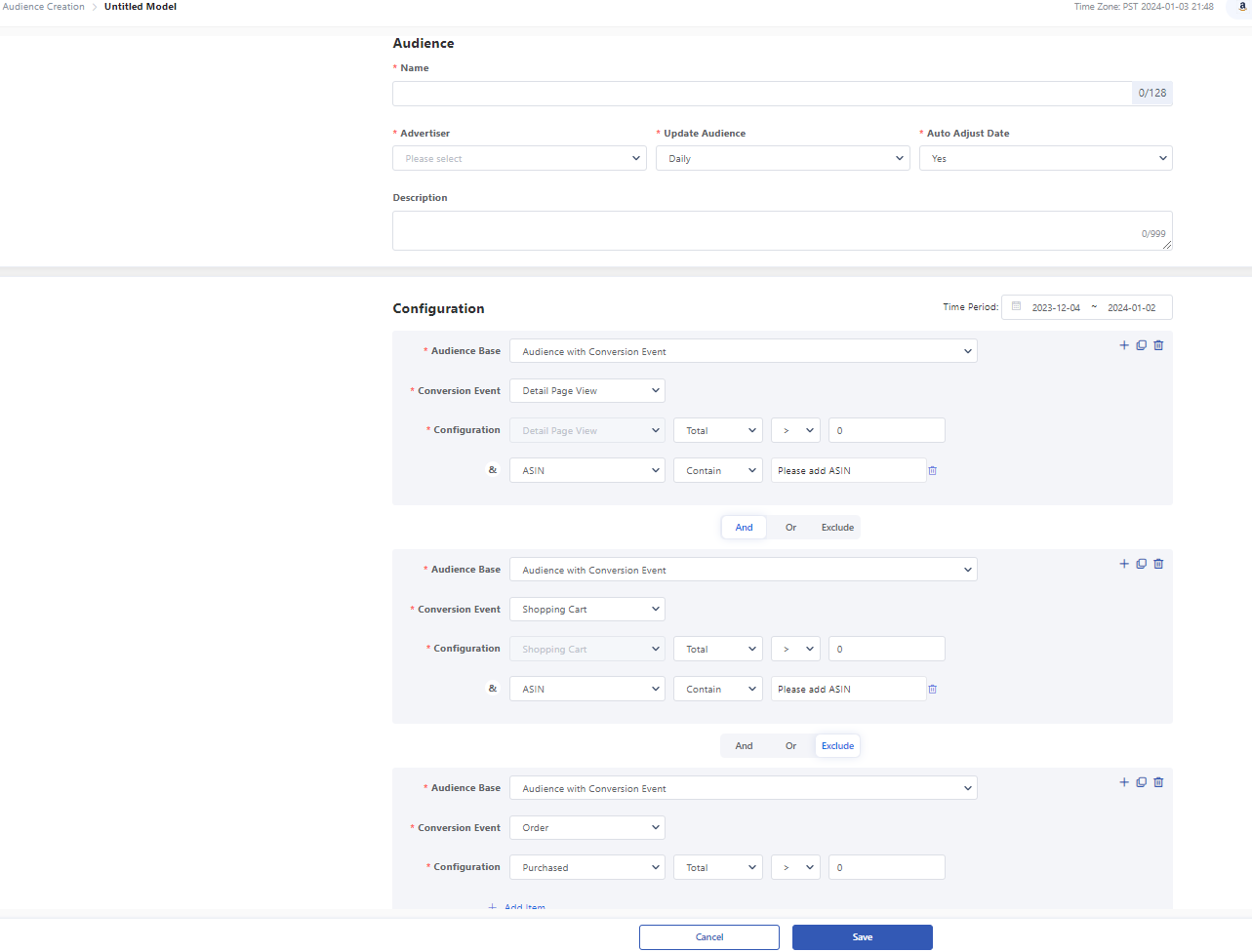Delete the first Audience Base block

click(1158, 344)
